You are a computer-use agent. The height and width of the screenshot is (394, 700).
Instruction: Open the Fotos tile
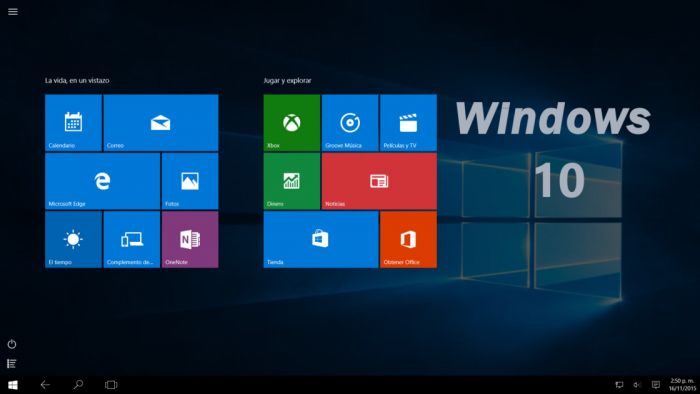point(190,181)
